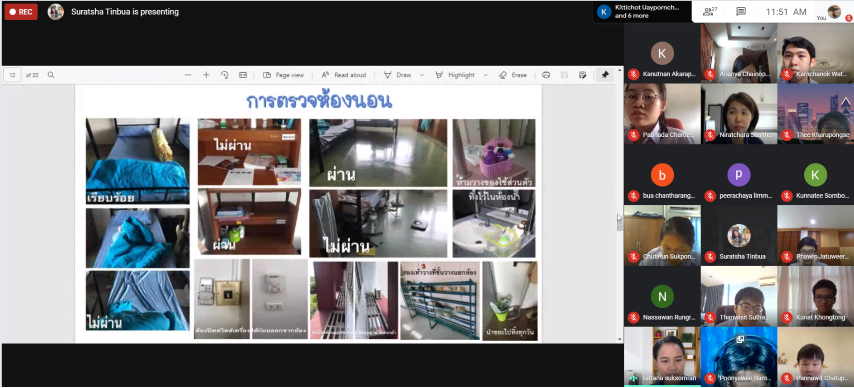Zoom out with the minus icon

(x=188, y=75)
